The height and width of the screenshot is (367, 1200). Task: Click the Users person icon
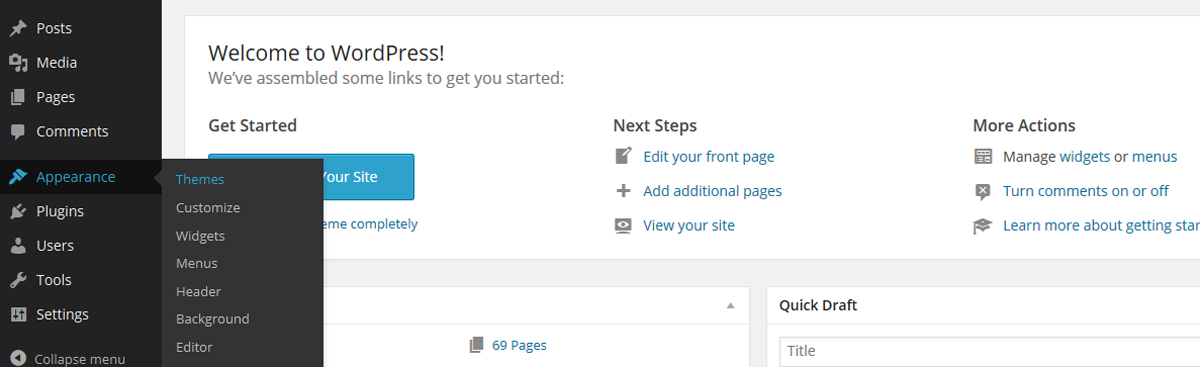pos(18,245)
